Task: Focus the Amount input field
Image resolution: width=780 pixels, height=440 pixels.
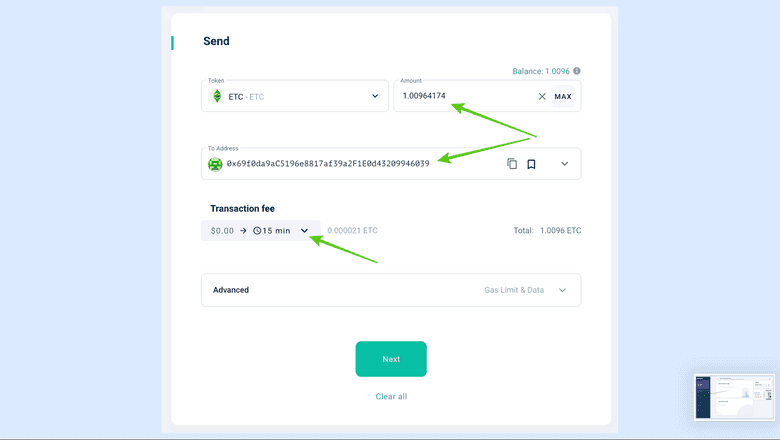Action: pyautogui.click(x=460, y=97)
